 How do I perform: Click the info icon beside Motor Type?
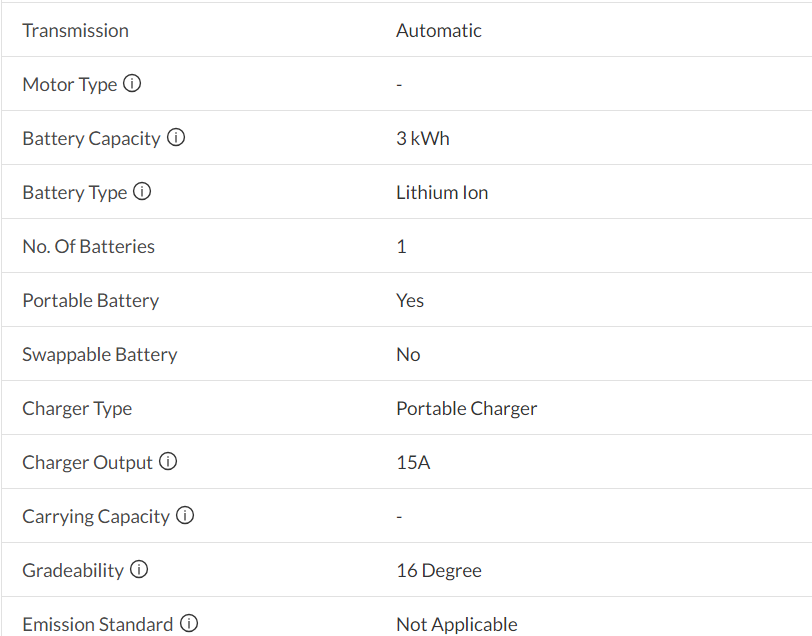coord(132,84)
